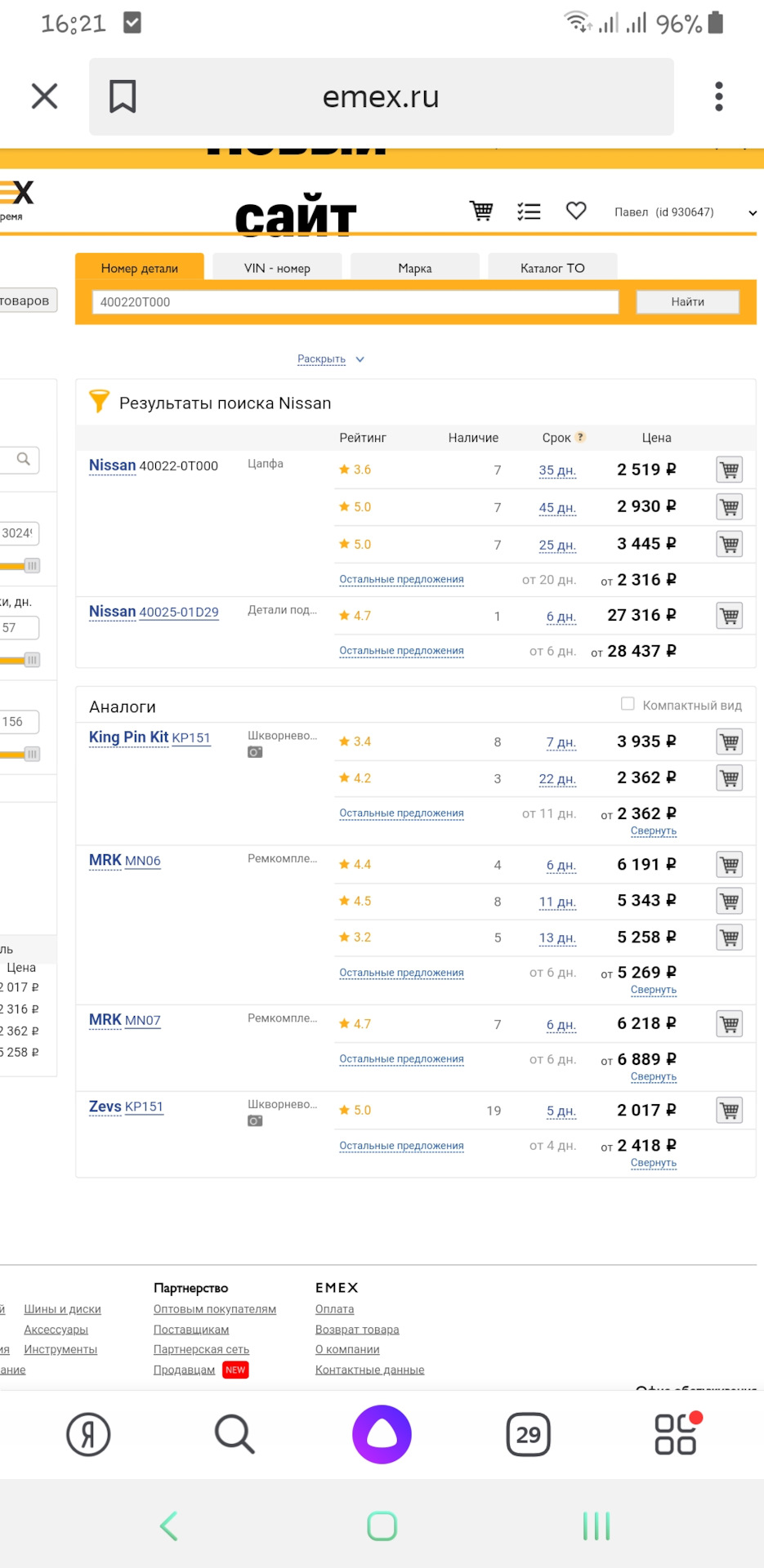Click the Найти search button

(688, 302)
